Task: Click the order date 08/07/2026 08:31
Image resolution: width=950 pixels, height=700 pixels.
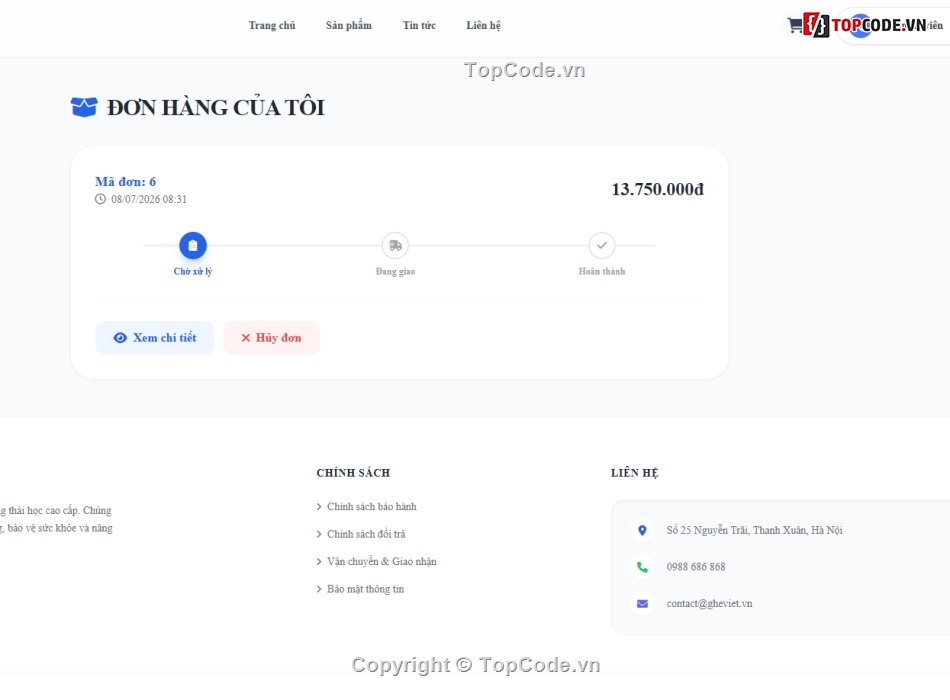Action: [x=149, y=199]
